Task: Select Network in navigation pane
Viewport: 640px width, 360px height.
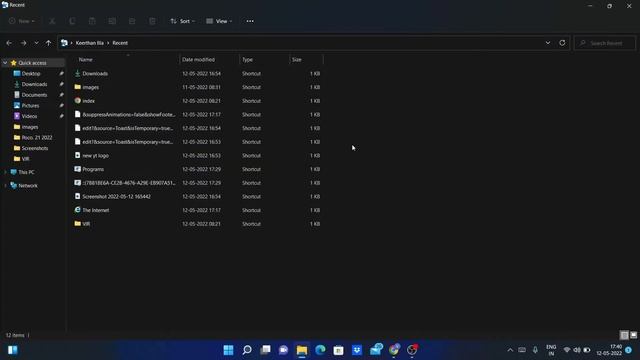Action: click(28, 186)
